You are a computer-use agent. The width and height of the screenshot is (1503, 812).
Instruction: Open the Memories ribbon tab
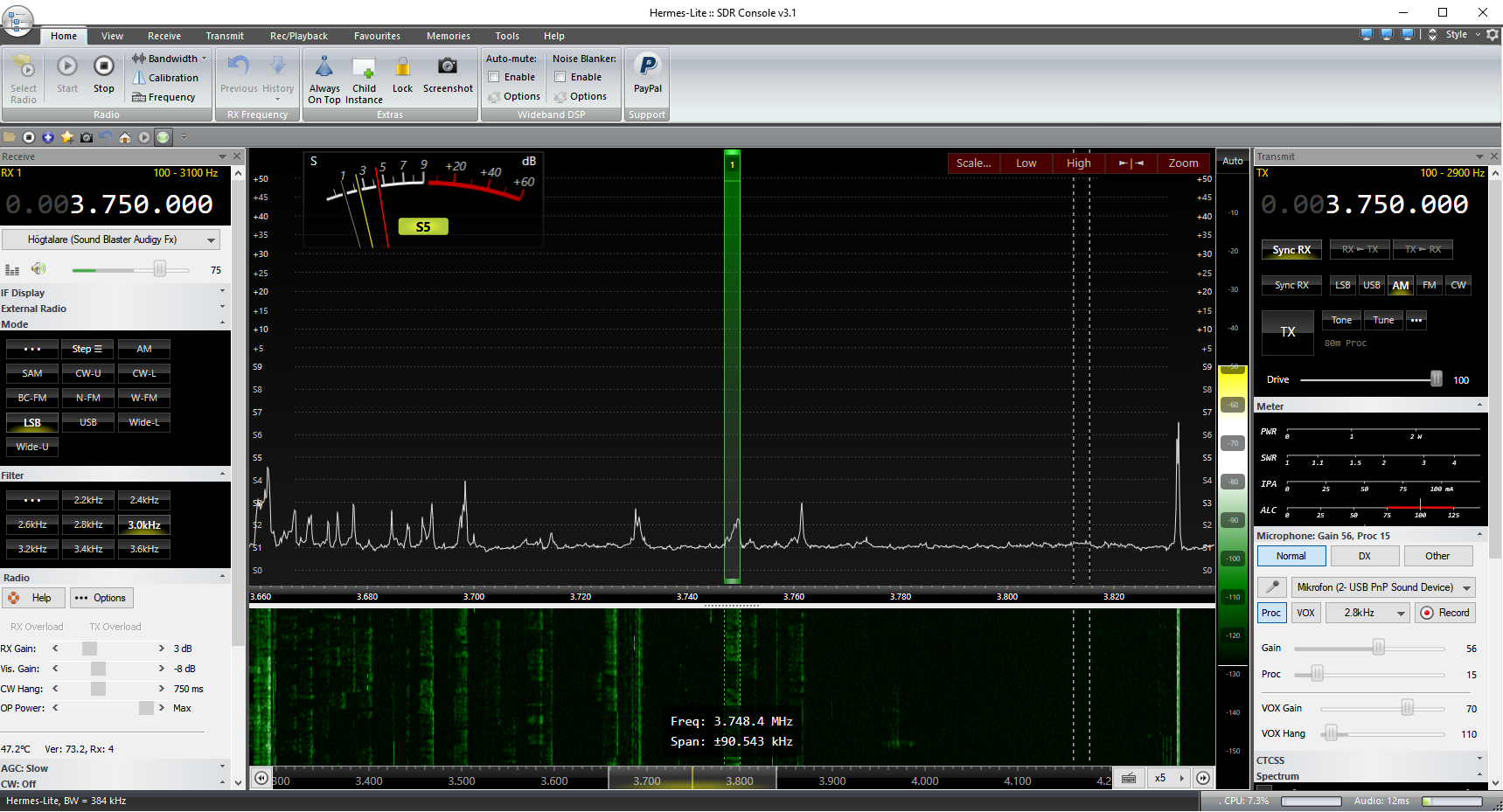pos(448,36)
